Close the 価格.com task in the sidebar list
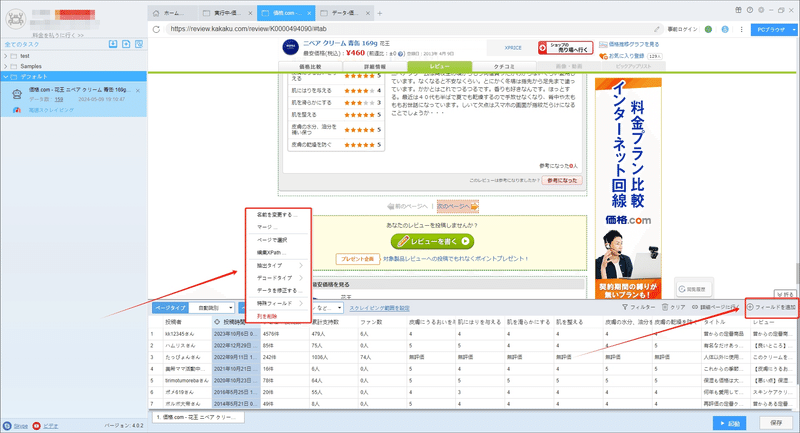Screen dimensions: 800x433 138,91
